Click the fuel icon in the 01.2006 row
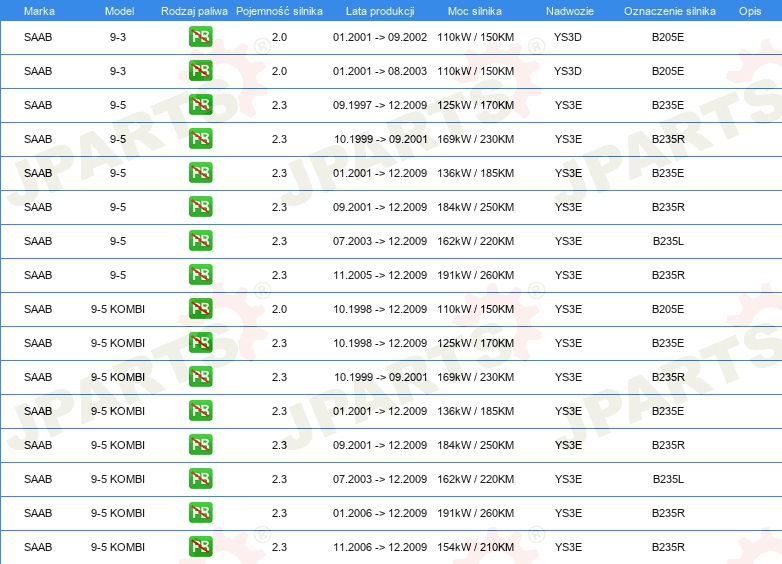 [200, 513]
